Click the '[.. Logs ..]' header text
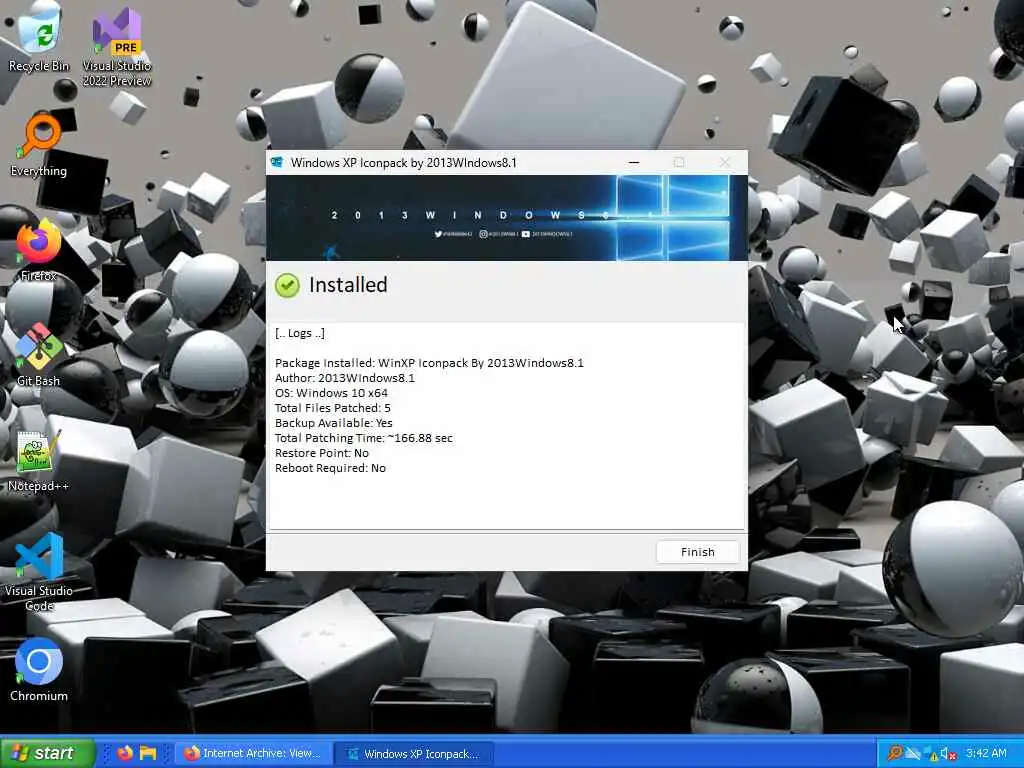Image resolution: width=1024 pixels, height=768 pixels. coord(300,333)
